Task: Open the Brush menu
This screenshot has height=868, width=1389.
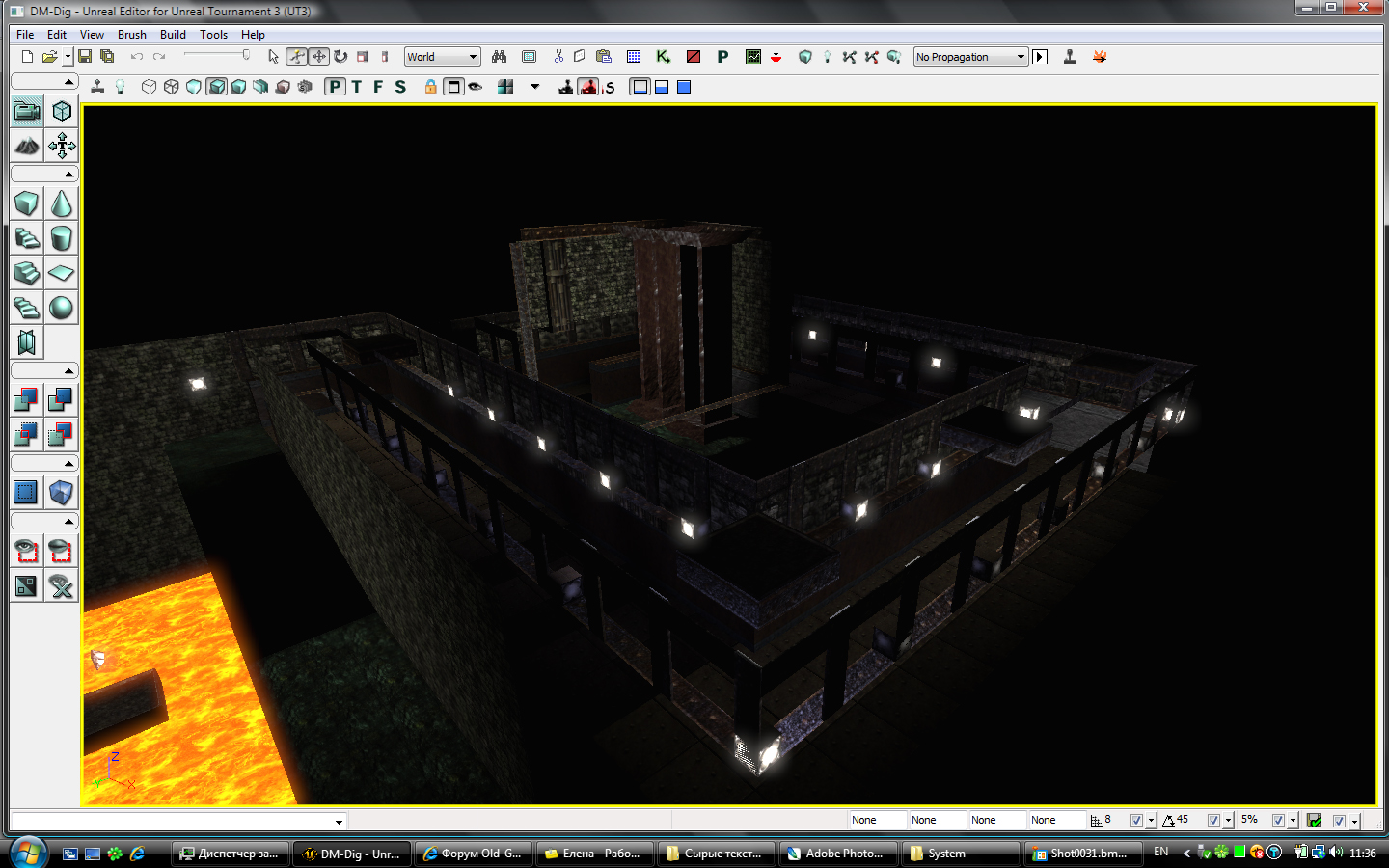Action: (132, 34)
